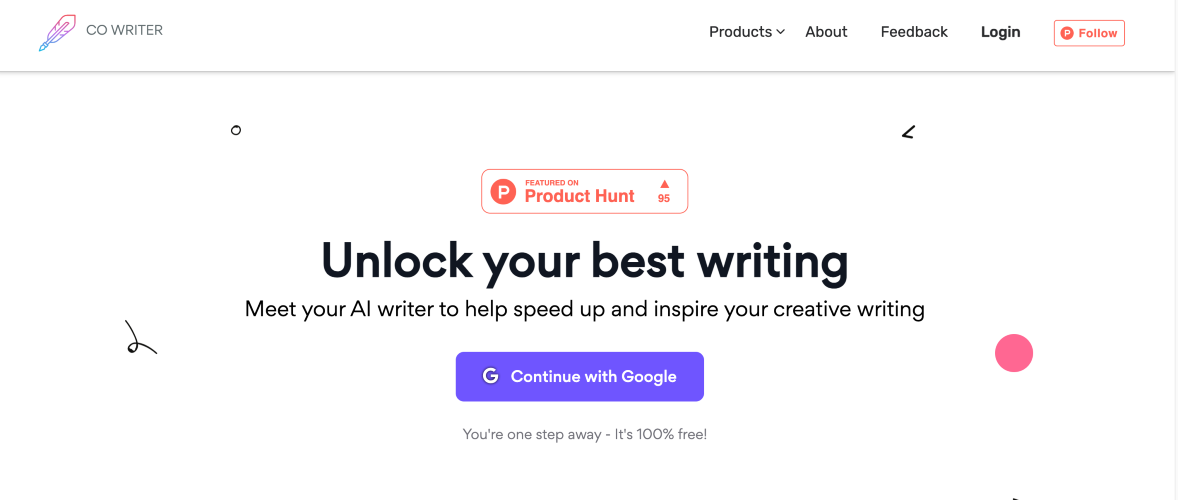Click the Google G icon
The width and height of the screenshot is (1178, 500).
(x=490, y=376)
